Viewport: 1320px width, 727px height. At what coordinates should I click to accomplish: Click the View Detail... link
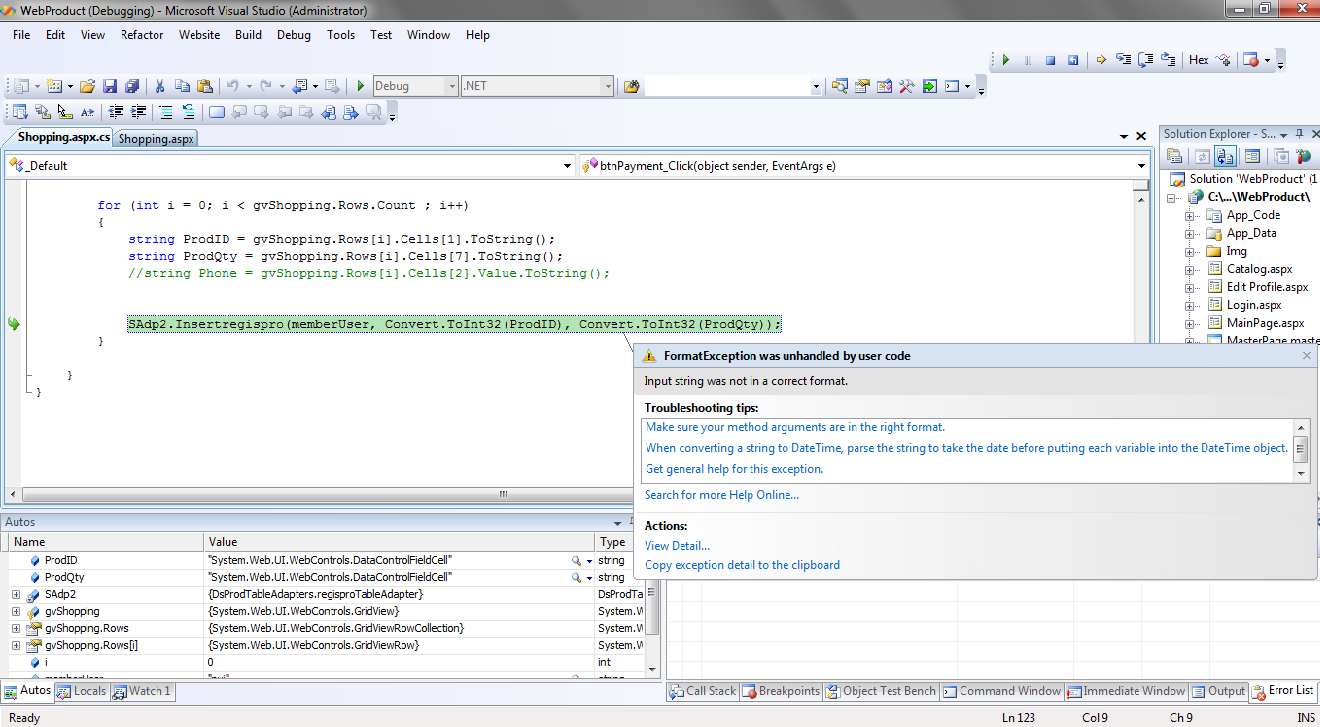677,546
